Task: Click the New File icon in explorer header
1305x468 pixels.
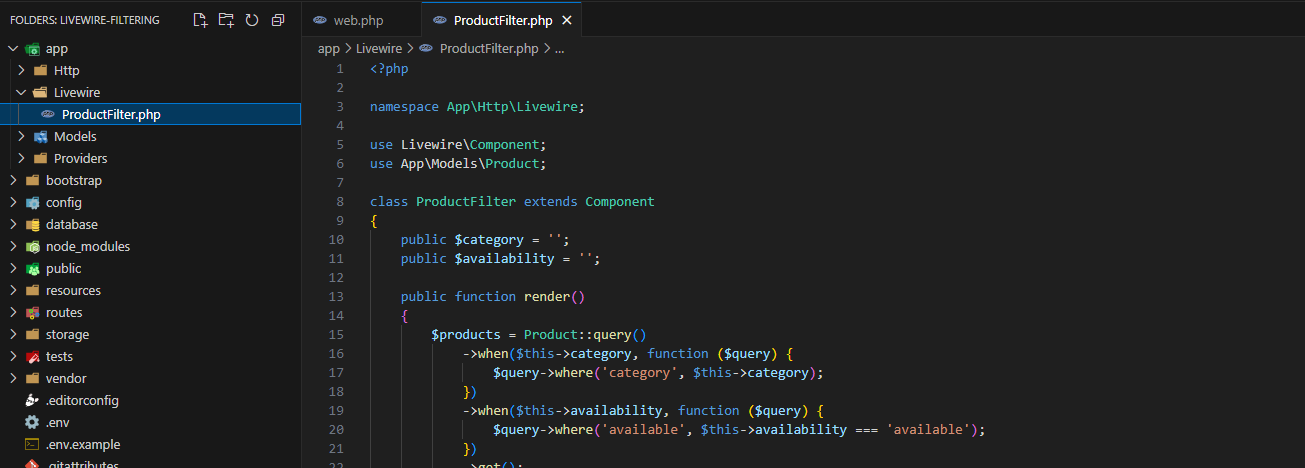Action: coord(201,20)
